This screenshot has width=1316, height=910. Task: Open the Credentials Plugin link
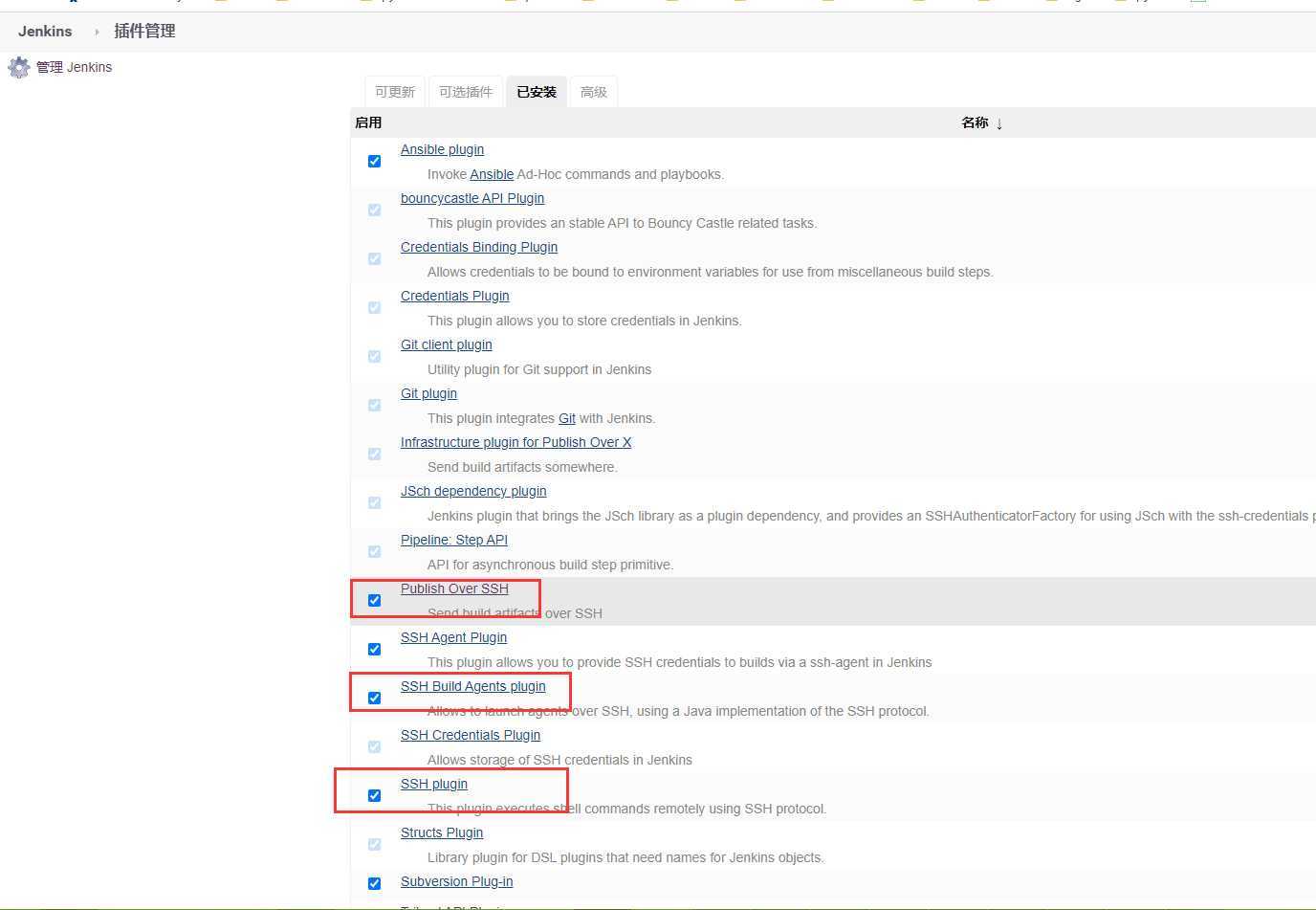455,296
